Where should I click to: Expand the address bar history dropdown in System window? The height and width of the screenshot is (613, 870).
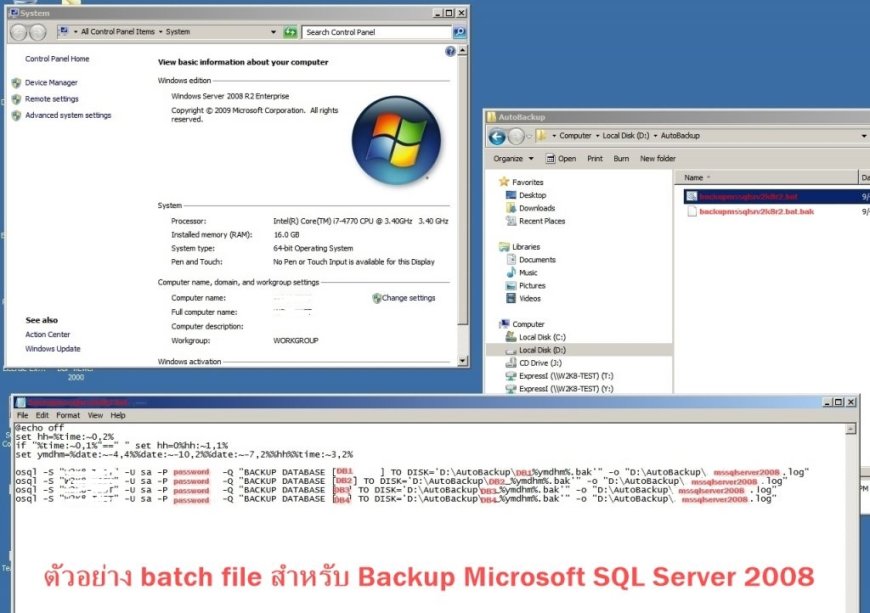pos(274,32)
